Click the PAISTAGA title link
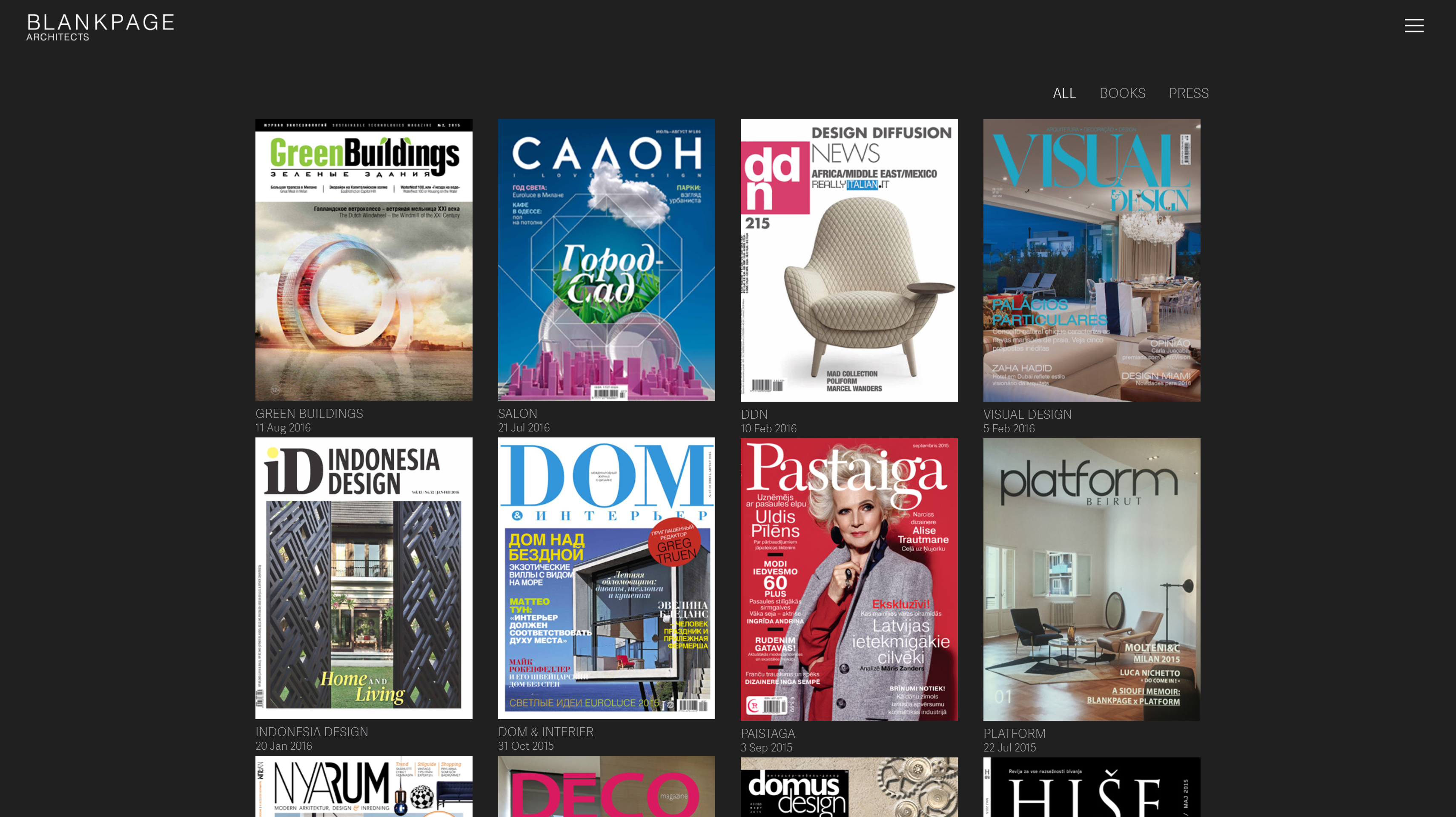The image size is (1456, 817). (768, 733)
